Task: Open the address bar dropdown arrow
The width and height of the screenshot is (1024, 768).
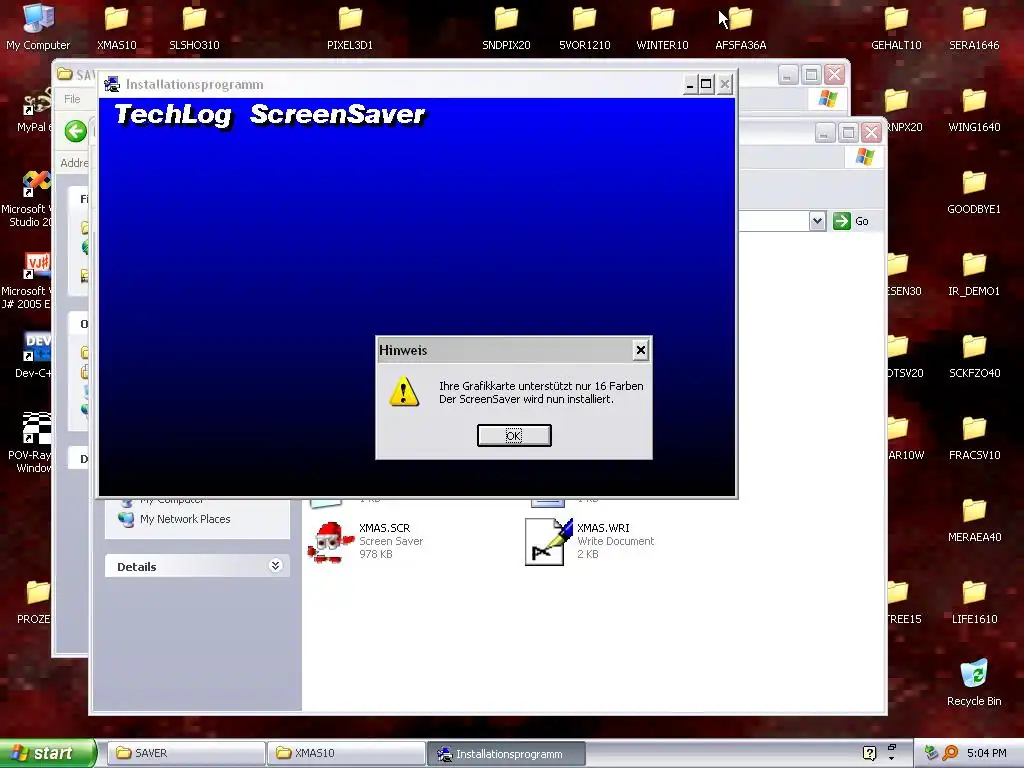Action: click(817, 221)
